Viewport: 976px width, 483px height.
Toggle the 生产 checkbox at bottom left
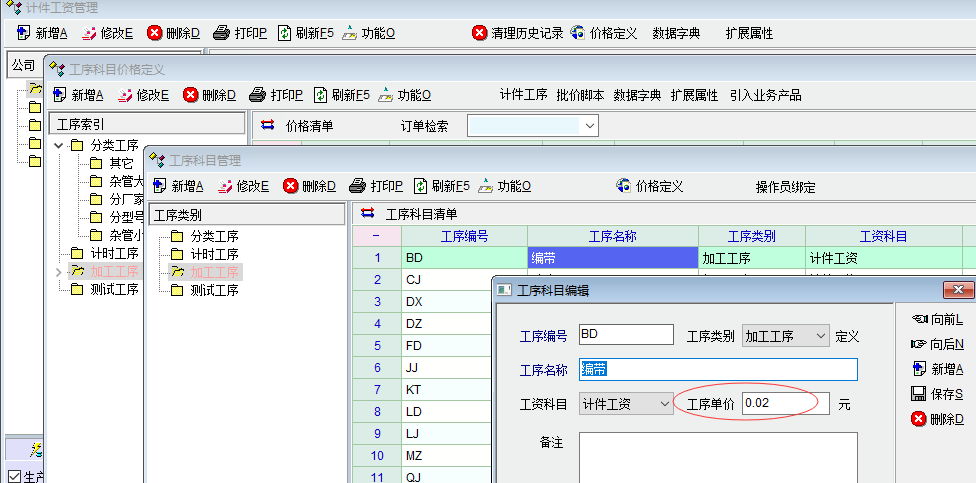pyautogui.click(x=13, y=475)
